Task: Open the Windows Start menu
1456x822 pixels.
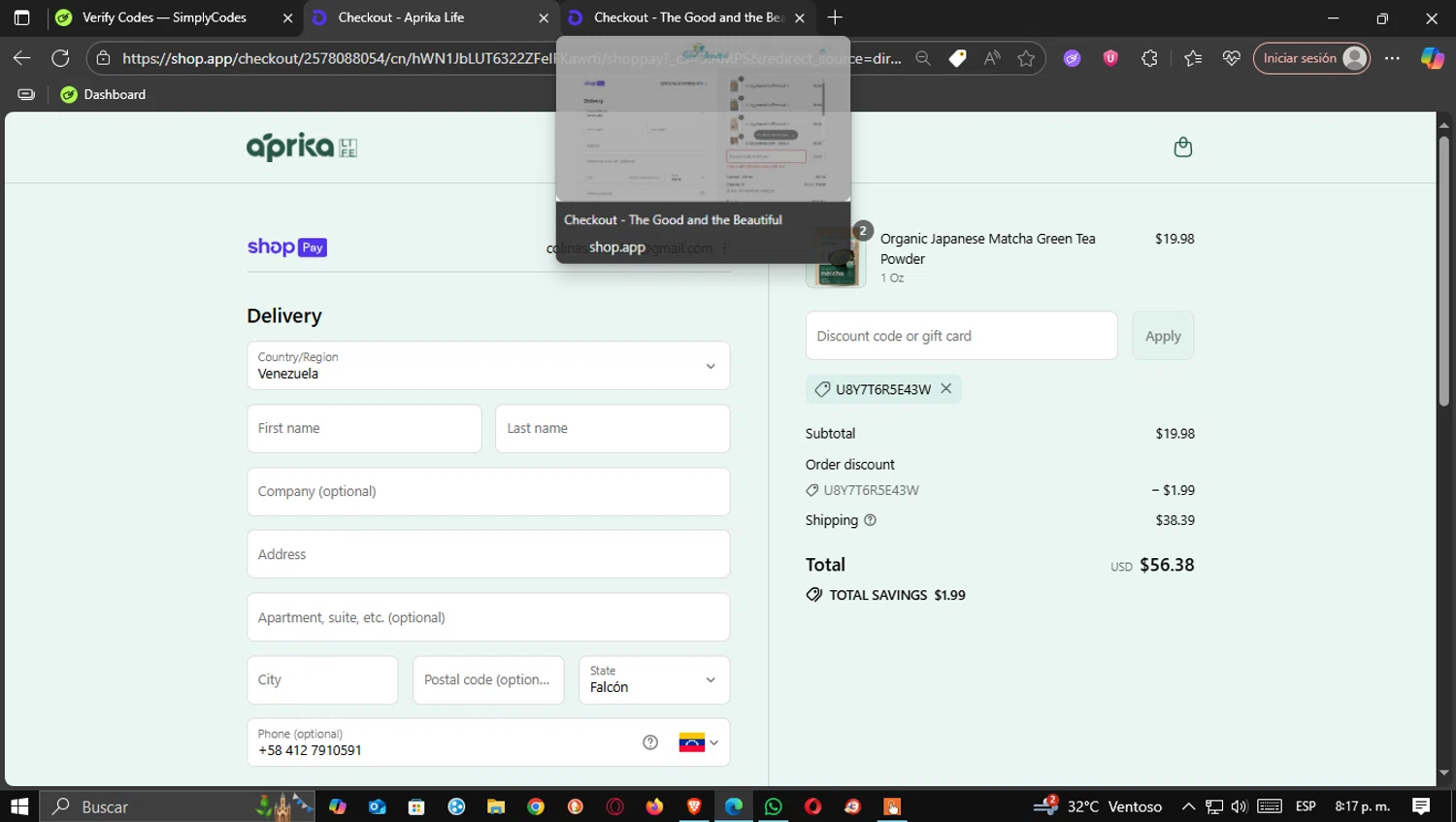Action: 19,806
